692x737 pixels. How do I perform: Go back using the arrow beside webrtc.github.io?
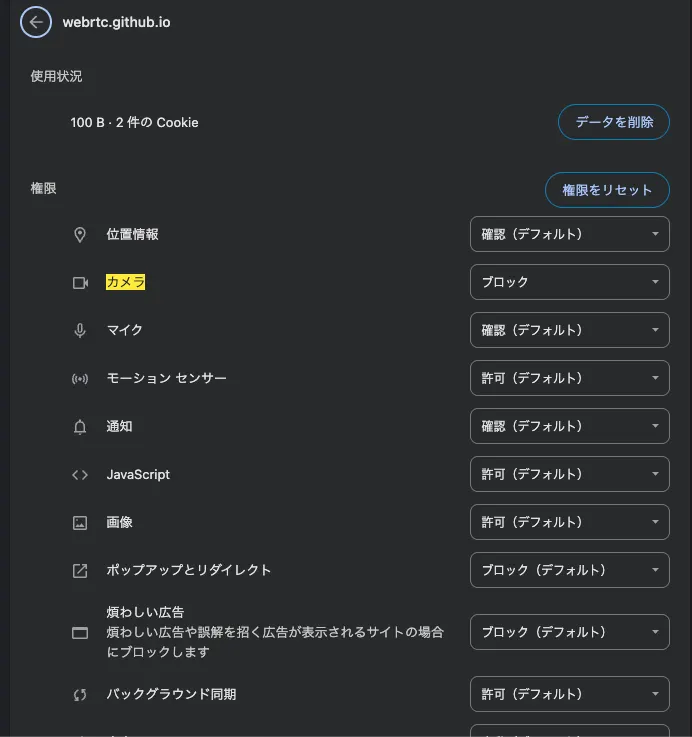tap(36, 22)
